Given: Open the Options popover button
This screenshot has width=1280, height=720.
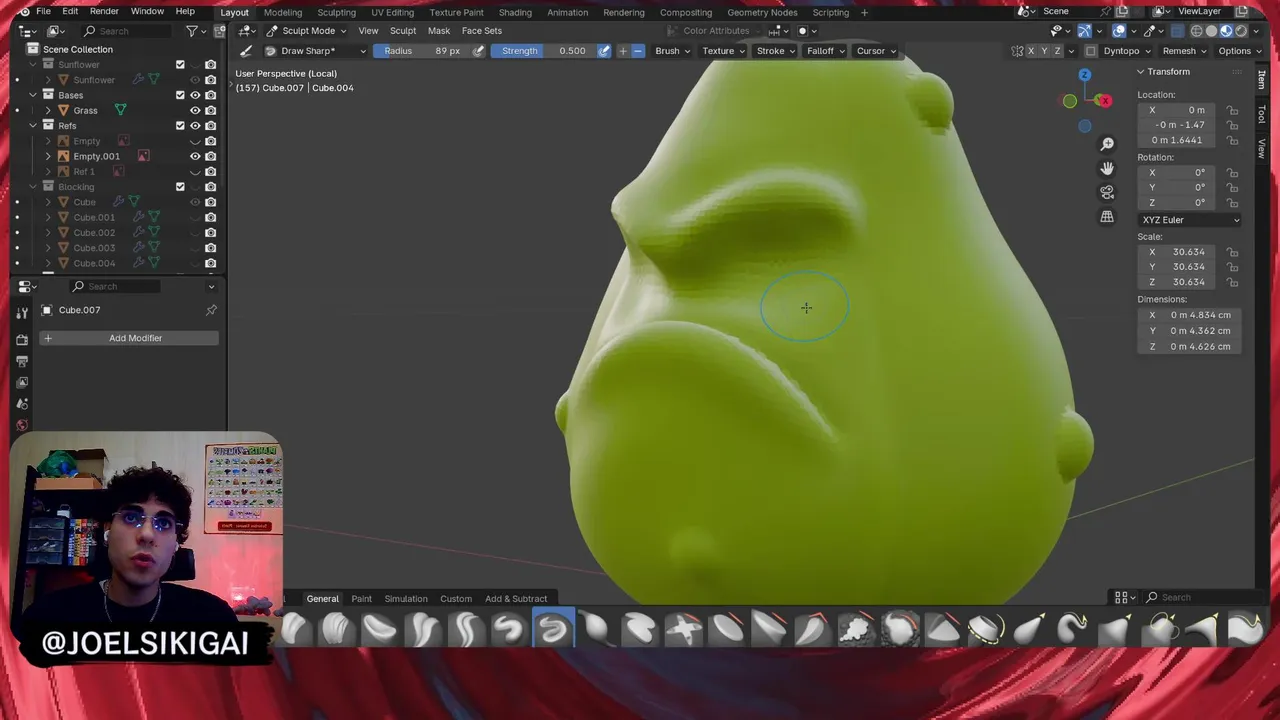Looking at the screenshot, I should (x=1238, y=51).
